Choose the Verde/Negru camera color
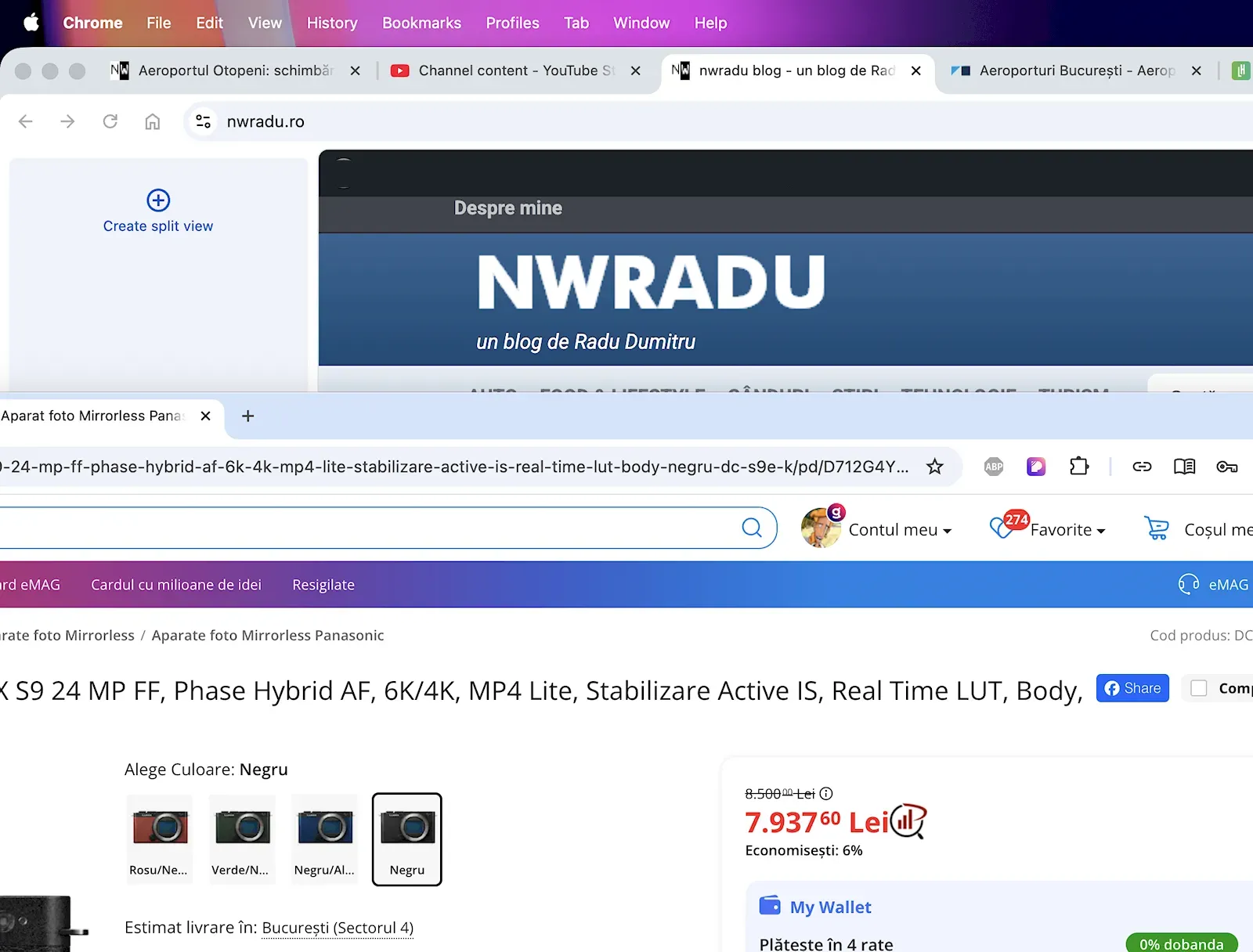Screen dimensions: 1253x952 pyautogui.click(x=243, y=838)
